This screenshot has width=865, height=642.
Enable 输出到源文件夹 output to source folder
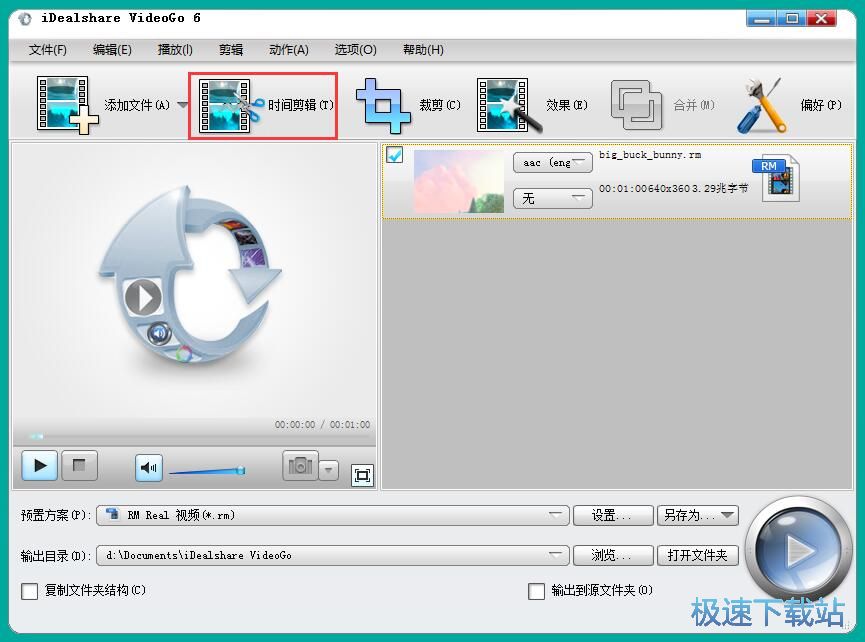537,591
